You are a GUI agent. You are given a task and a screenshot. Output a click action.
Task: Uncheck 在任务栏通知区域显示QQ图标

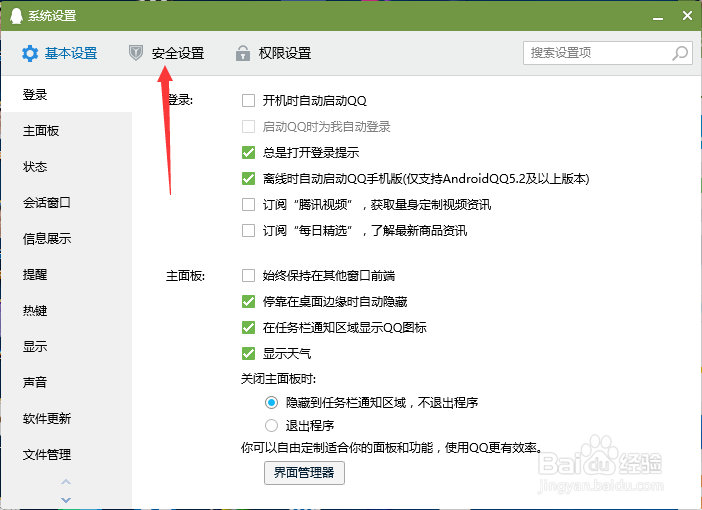248,327
